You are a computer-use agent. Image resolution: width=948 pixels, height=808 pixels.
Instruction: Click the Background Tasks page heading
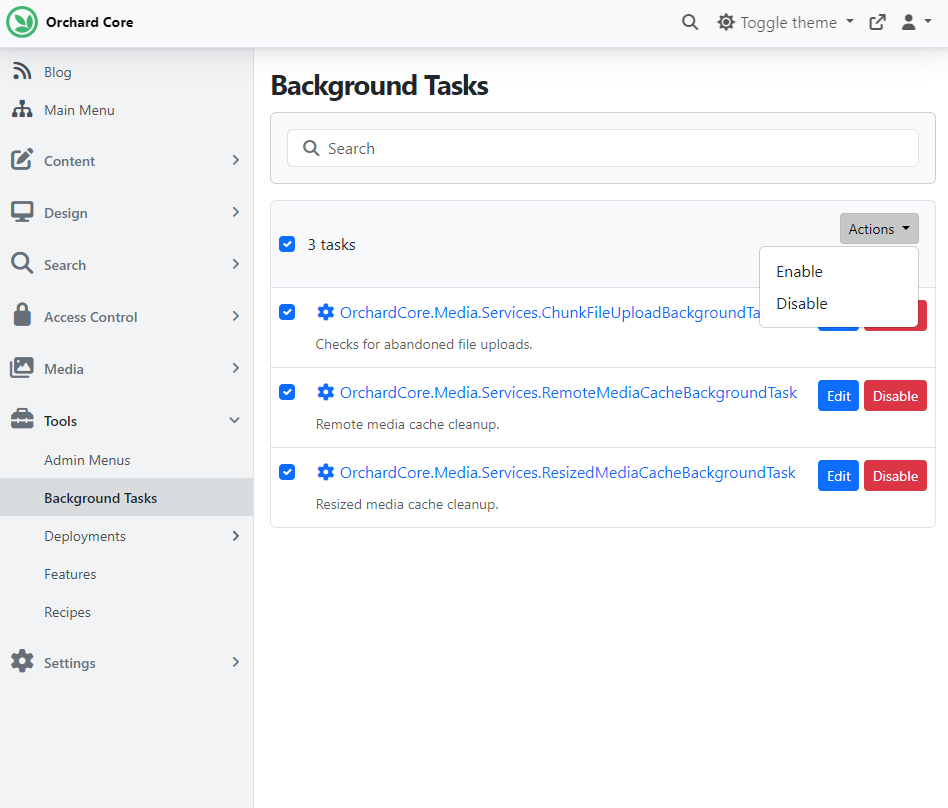[x=379, y=85]
